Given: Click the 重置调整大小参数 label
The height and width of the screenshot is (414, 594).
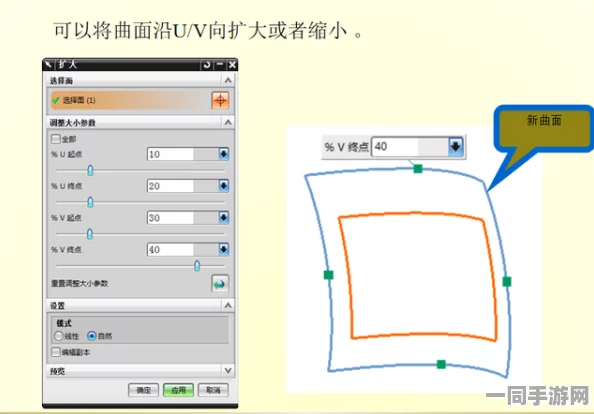Looking at the screenshot, I should pos(80,283).
